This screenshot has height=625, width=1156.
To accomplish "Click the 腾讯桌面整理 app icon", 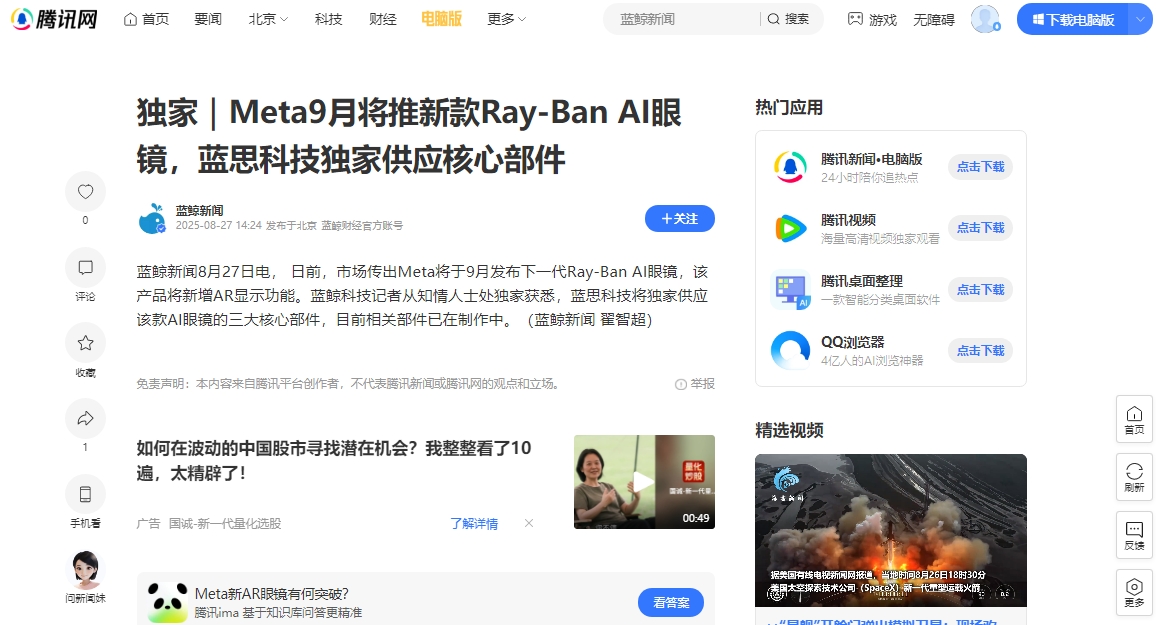I will tap(790, 290).
